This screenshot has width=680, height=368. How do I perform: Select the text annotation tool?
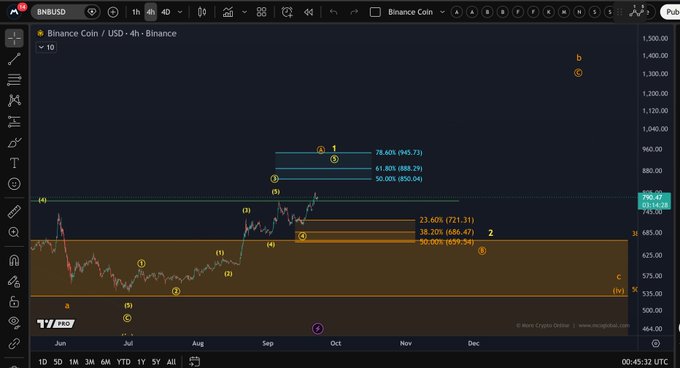click(x=14, y=163)
